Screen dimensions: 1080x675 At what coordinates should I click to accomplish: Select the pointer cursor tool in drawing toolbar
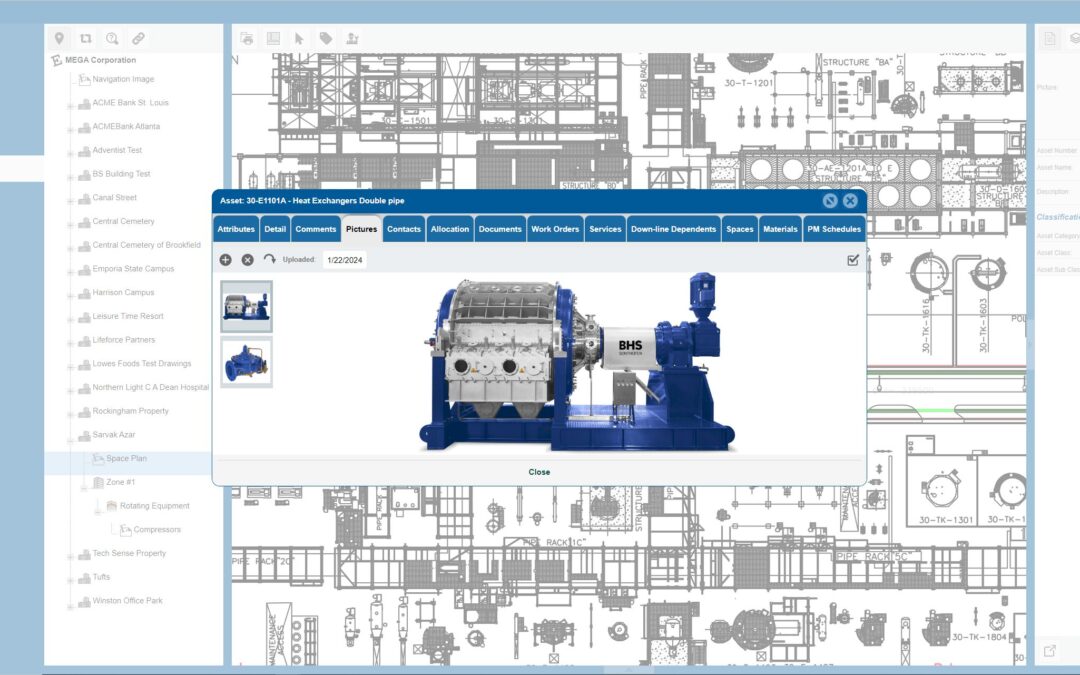click(299, 39)
